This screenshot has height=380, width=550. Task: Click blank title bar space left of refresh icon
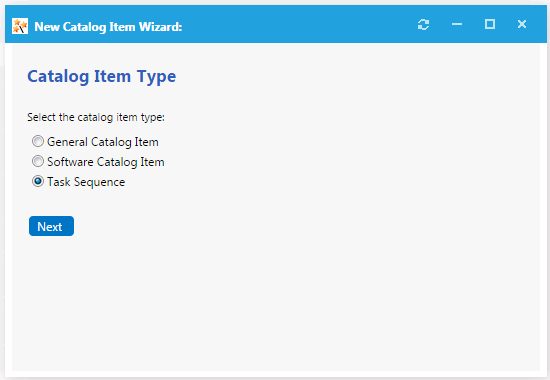(x=298, y=25)
